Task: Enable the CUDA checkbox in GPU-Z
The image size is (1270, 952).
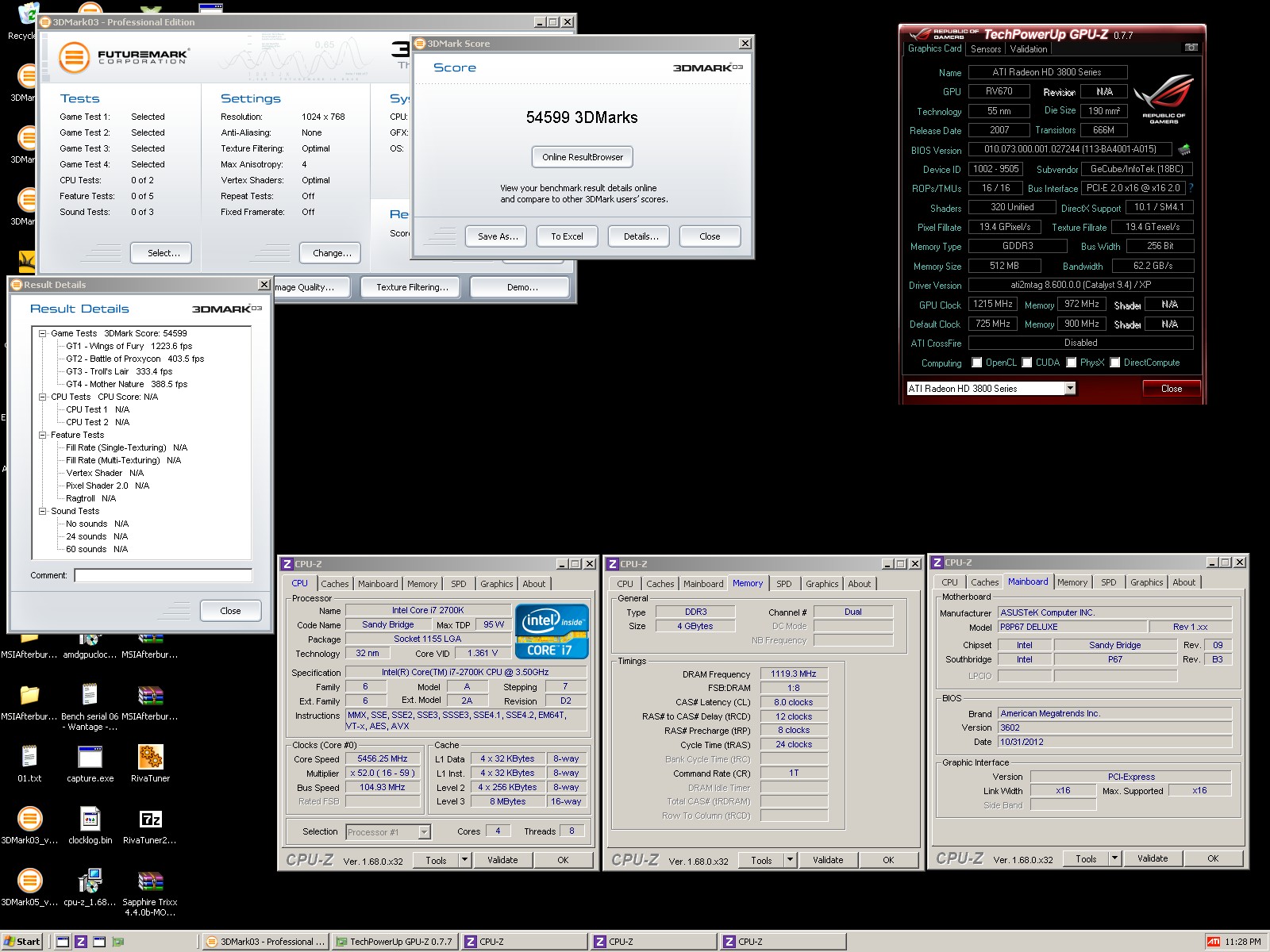Action: tap(1027, 363)
